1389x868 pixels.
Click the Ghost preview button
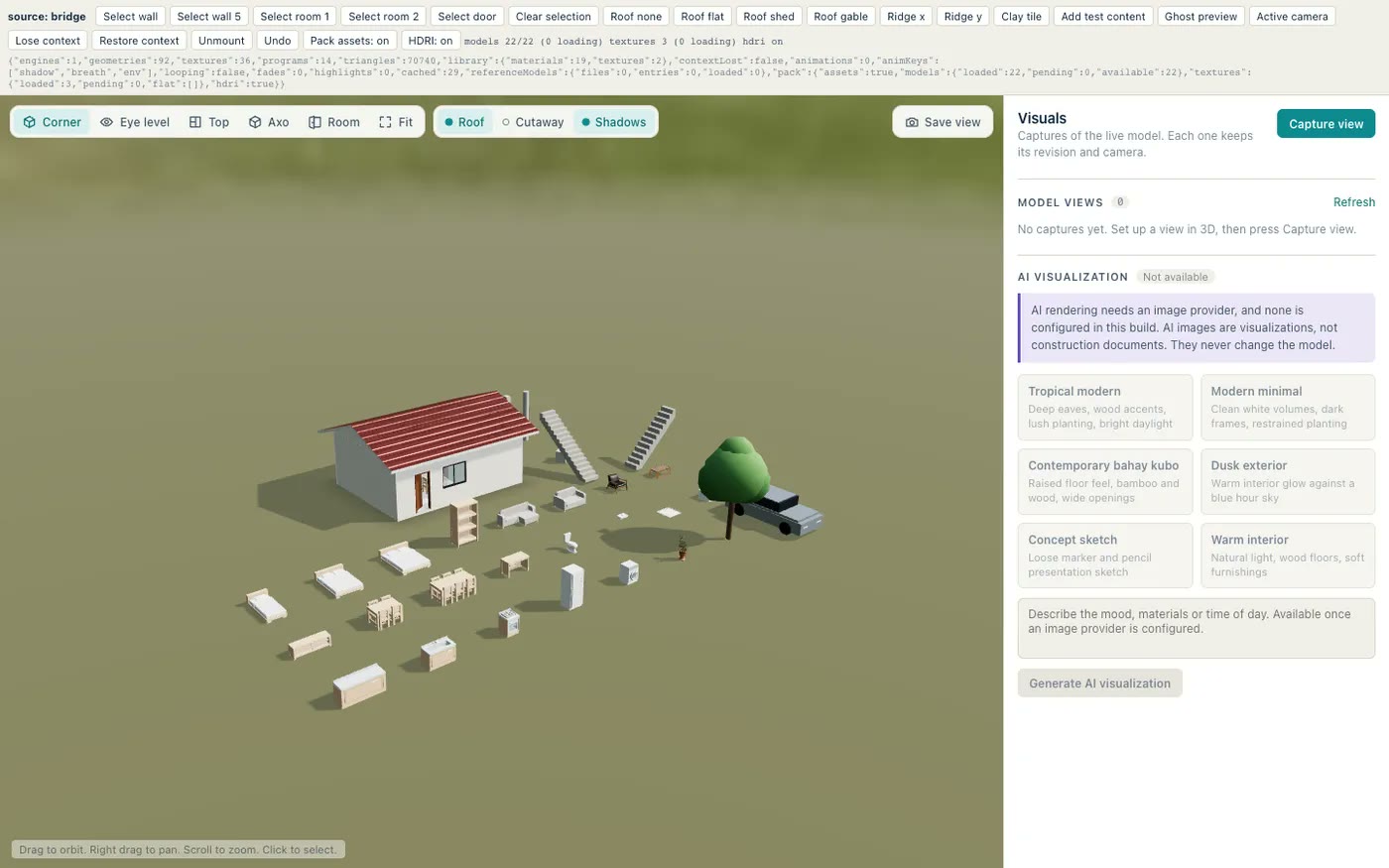click(1200, 17)
